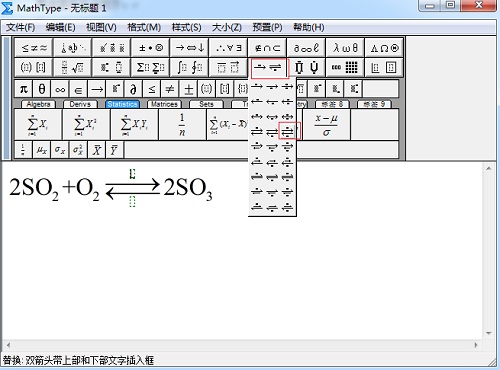The image size is (500, 370).
Task: Open the relational symbols palette (≤≠≈)
Action: pyautogui.click(x=34, y=48)
